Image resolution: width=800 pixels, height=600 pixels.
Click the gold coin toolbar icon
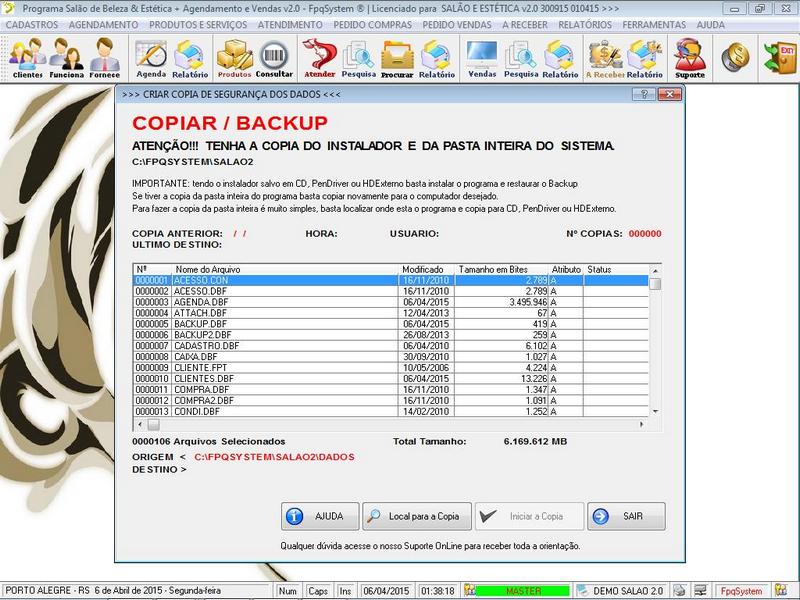736,58
